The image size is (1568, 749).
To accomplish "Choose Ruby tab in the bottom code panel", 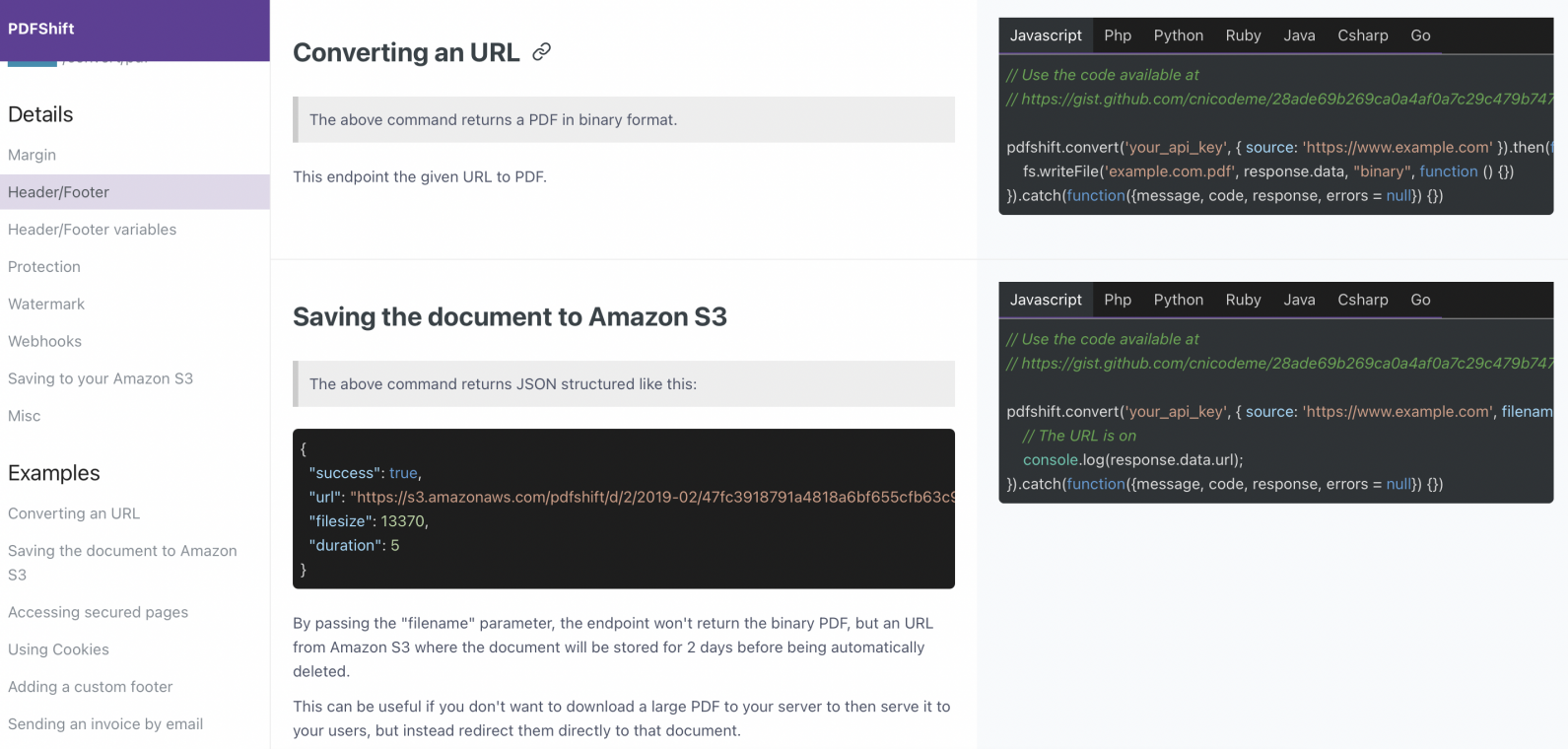I will [1243, 300].
